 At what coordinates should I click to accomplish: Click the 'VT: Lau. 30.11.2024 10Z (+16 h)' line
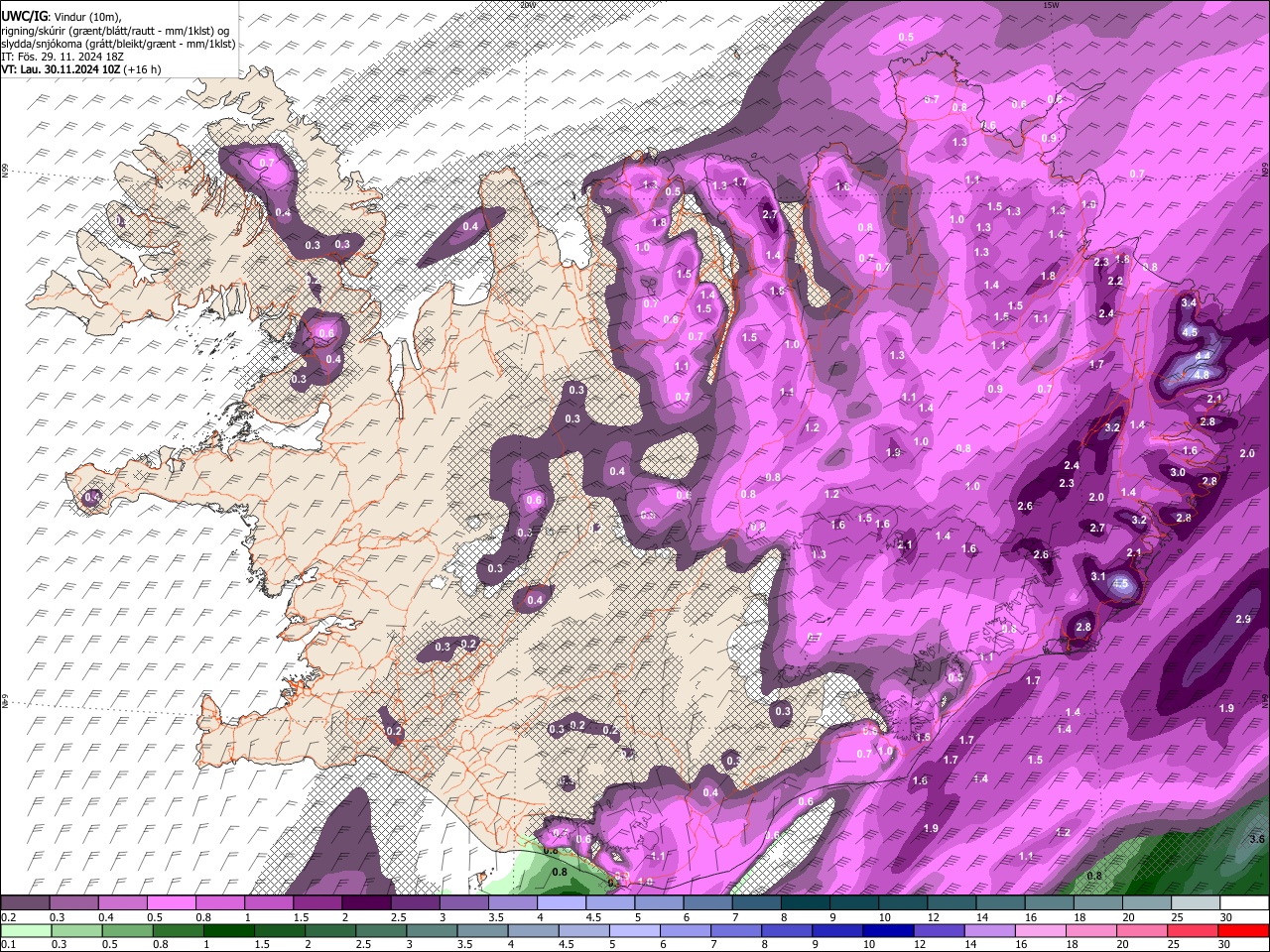(x=81, y=69)
